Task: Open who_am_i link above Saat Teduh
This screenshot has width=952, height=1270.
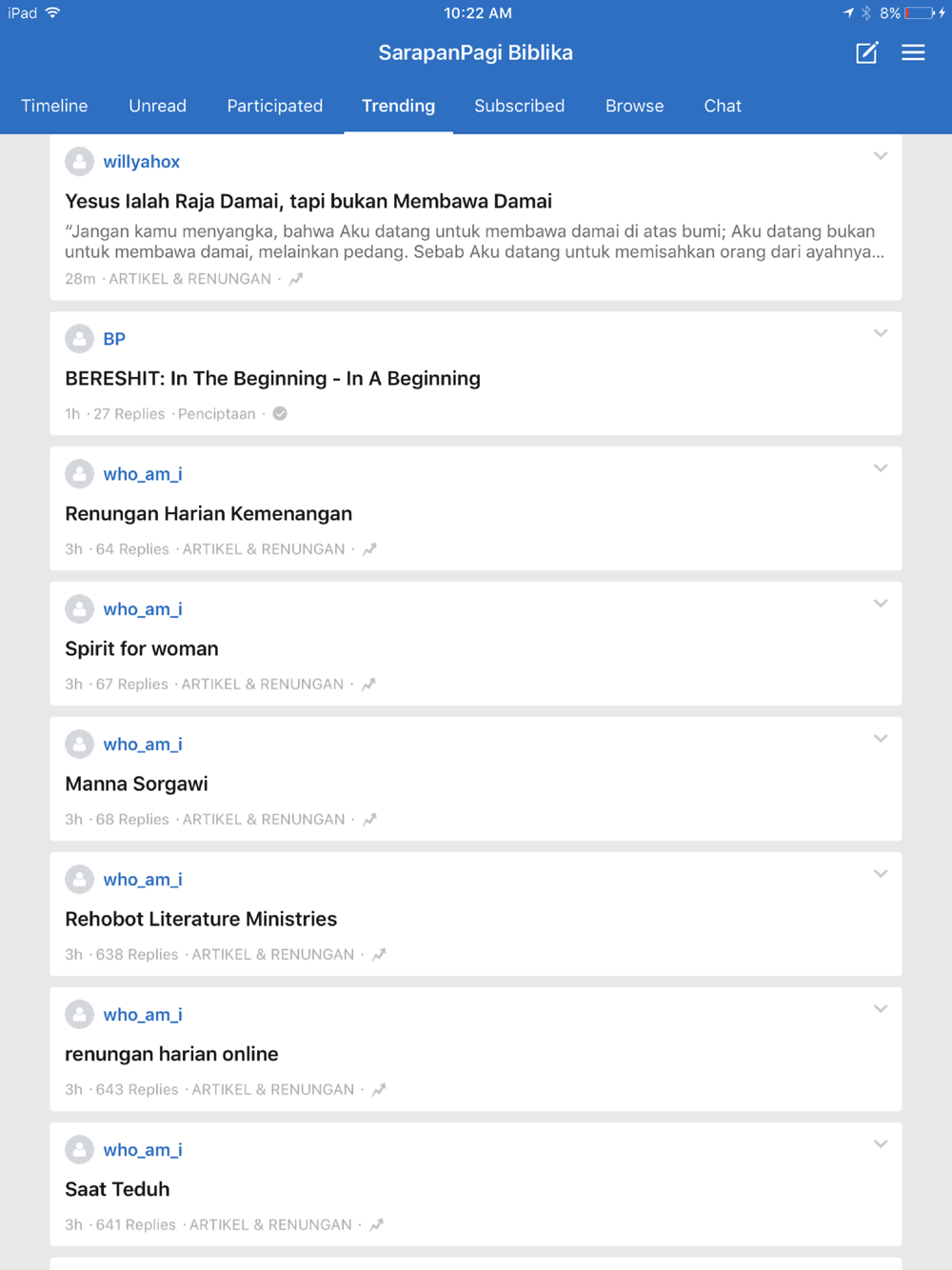Action: [x=143, y=1150]
